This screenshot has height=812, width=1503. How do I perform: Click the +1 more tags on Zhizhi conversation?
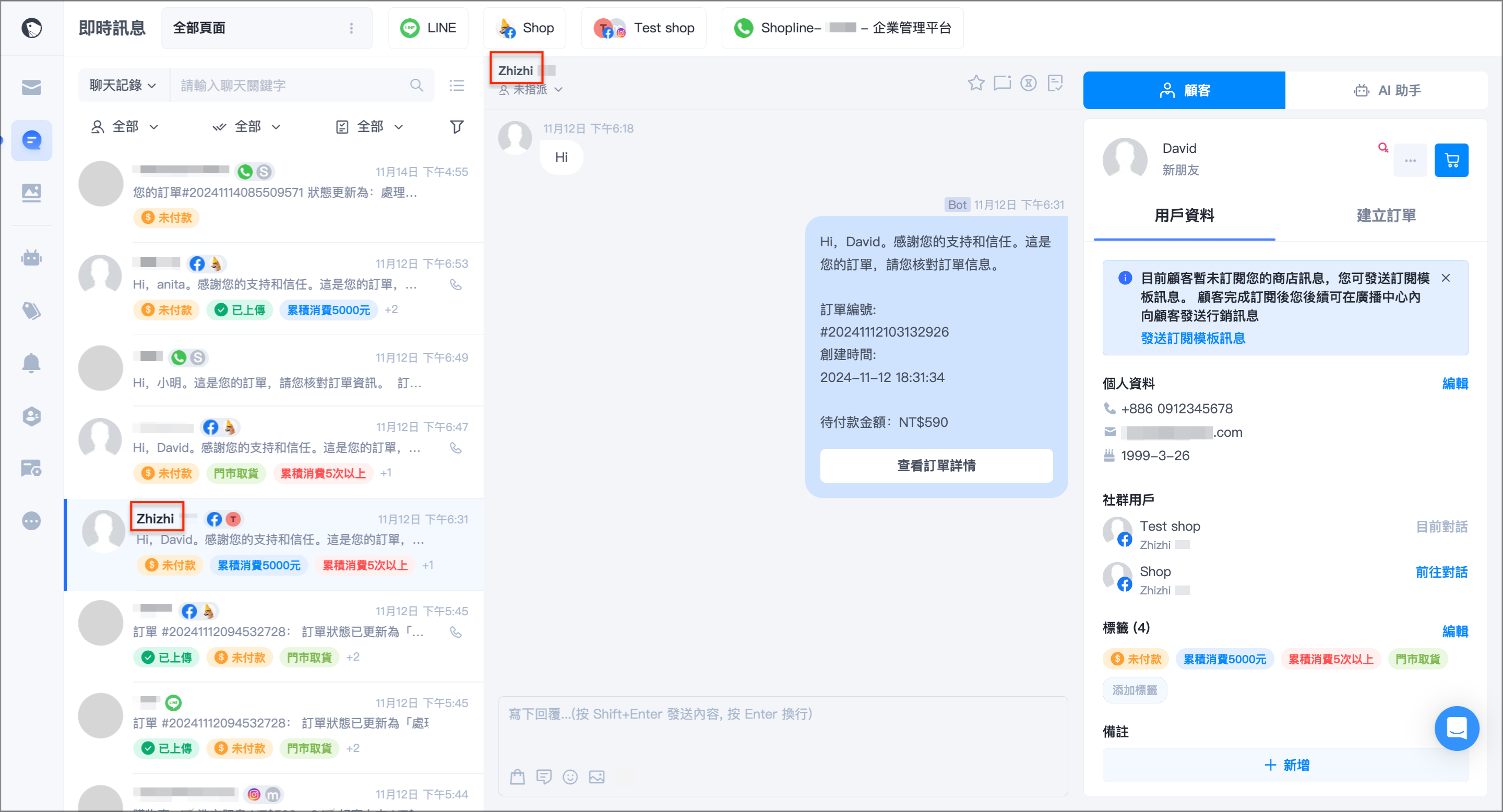[428, 565]
